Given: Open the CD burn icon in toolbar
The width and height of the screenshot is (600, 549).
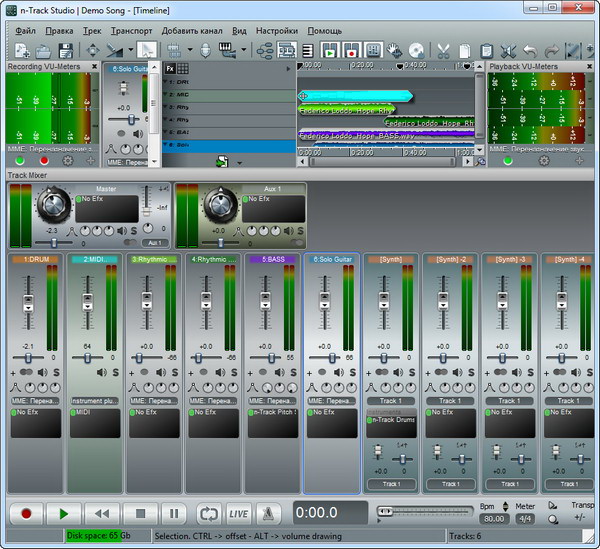Looking at the screenshot, I should pyautogui.click(x=416, y=50).
